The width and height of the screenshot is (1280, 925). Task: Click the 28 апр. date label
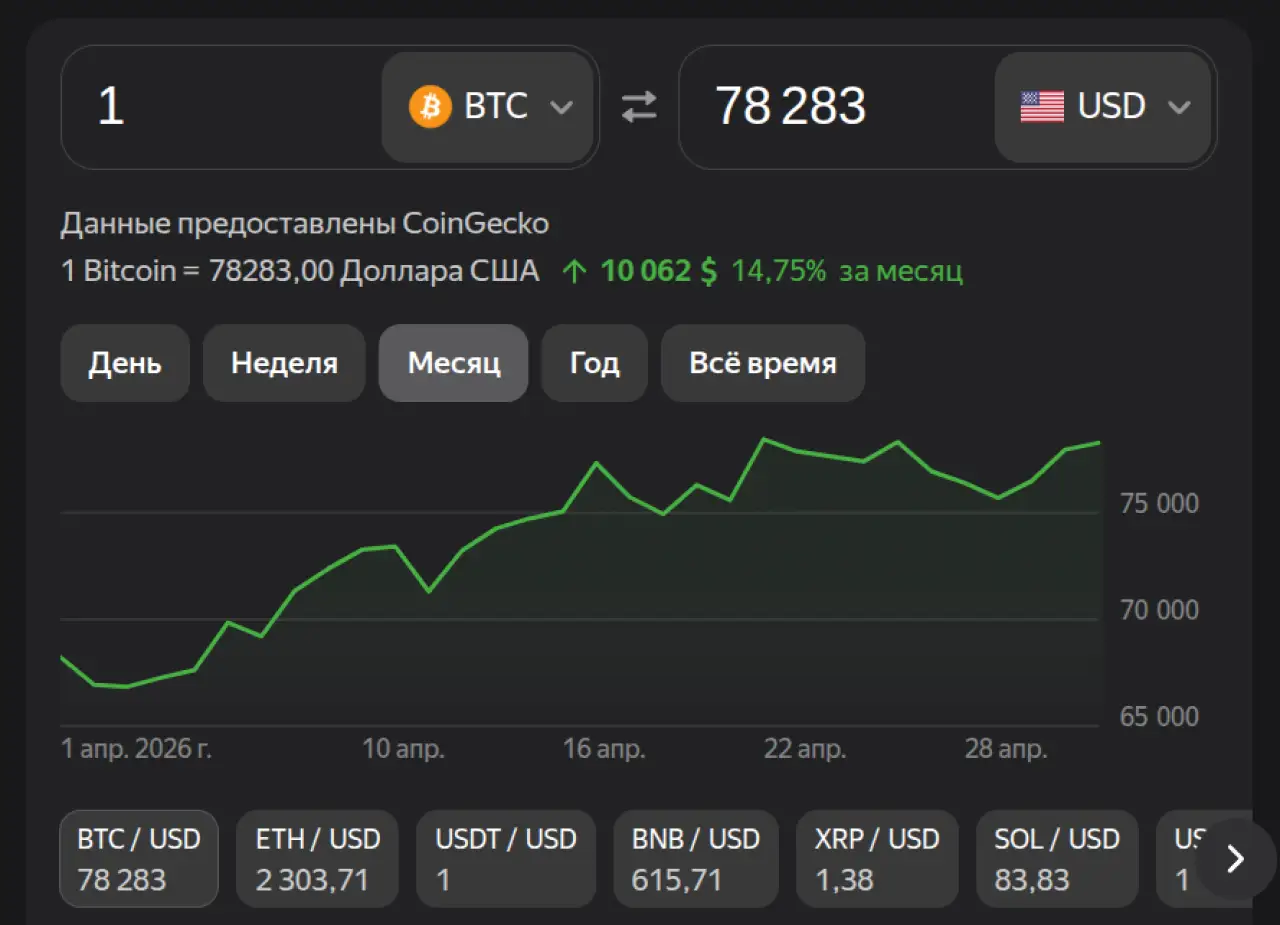1006,749
